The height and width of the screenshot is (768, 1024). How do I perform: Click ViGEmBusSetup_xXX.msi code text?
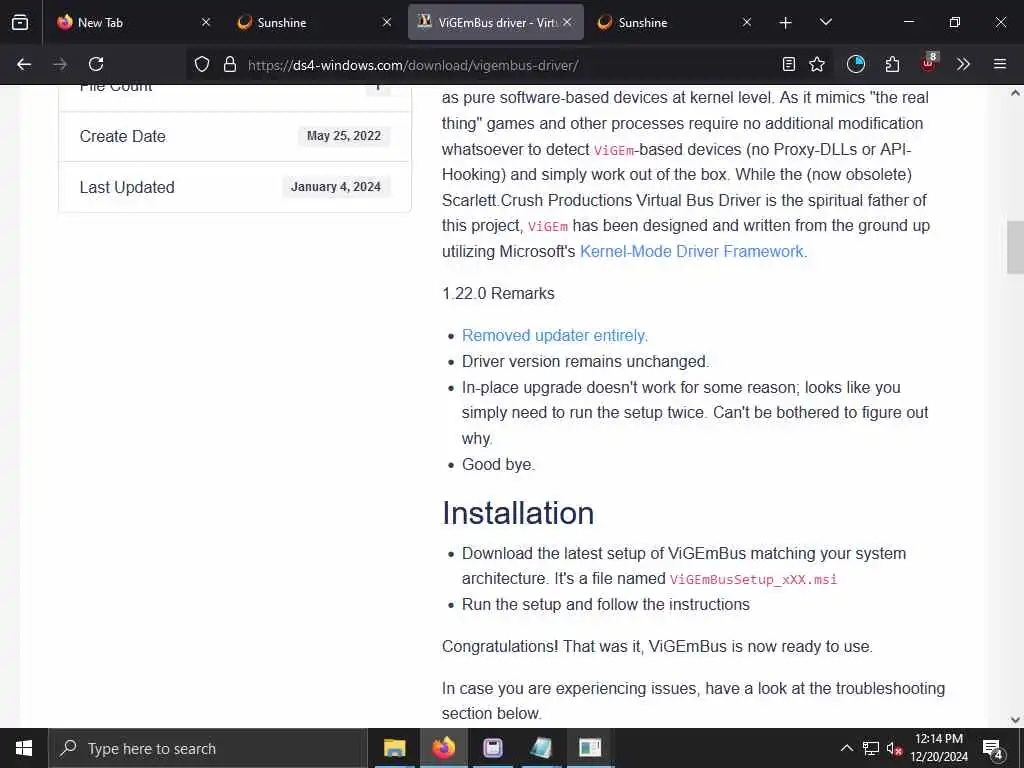click(x=754, y=579)
